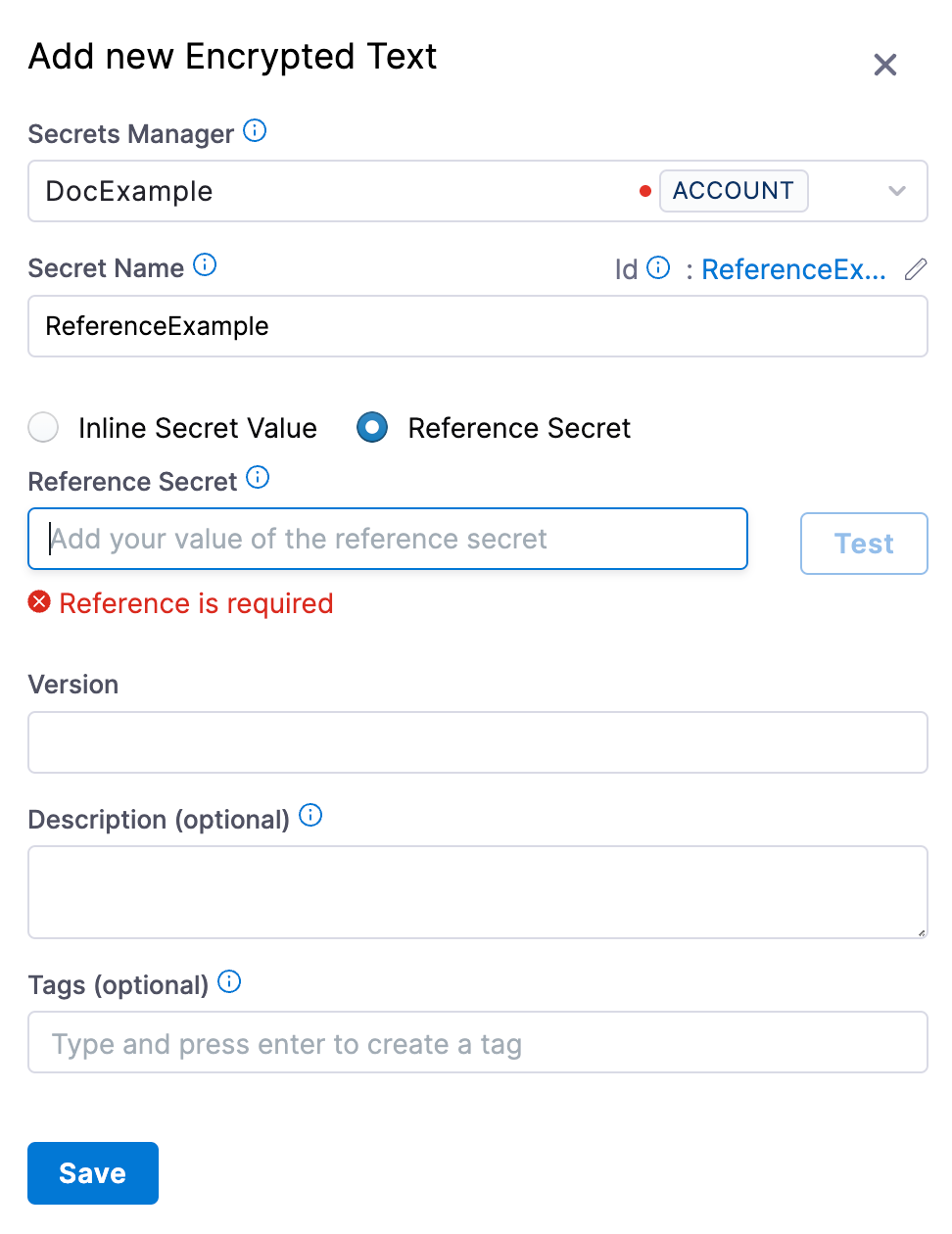Click the Id info icon
The height and width of the screenshot is (1234, 952).
pos(659,268)
